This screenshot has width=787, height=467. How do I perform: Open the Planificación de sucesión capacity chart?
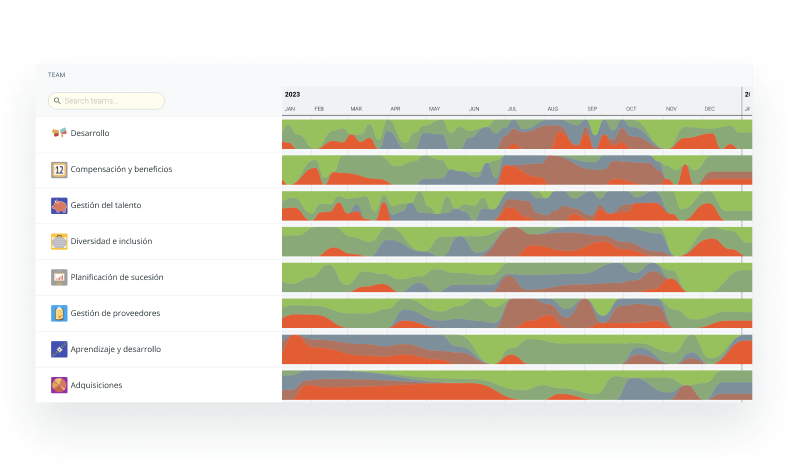[517, 278]
